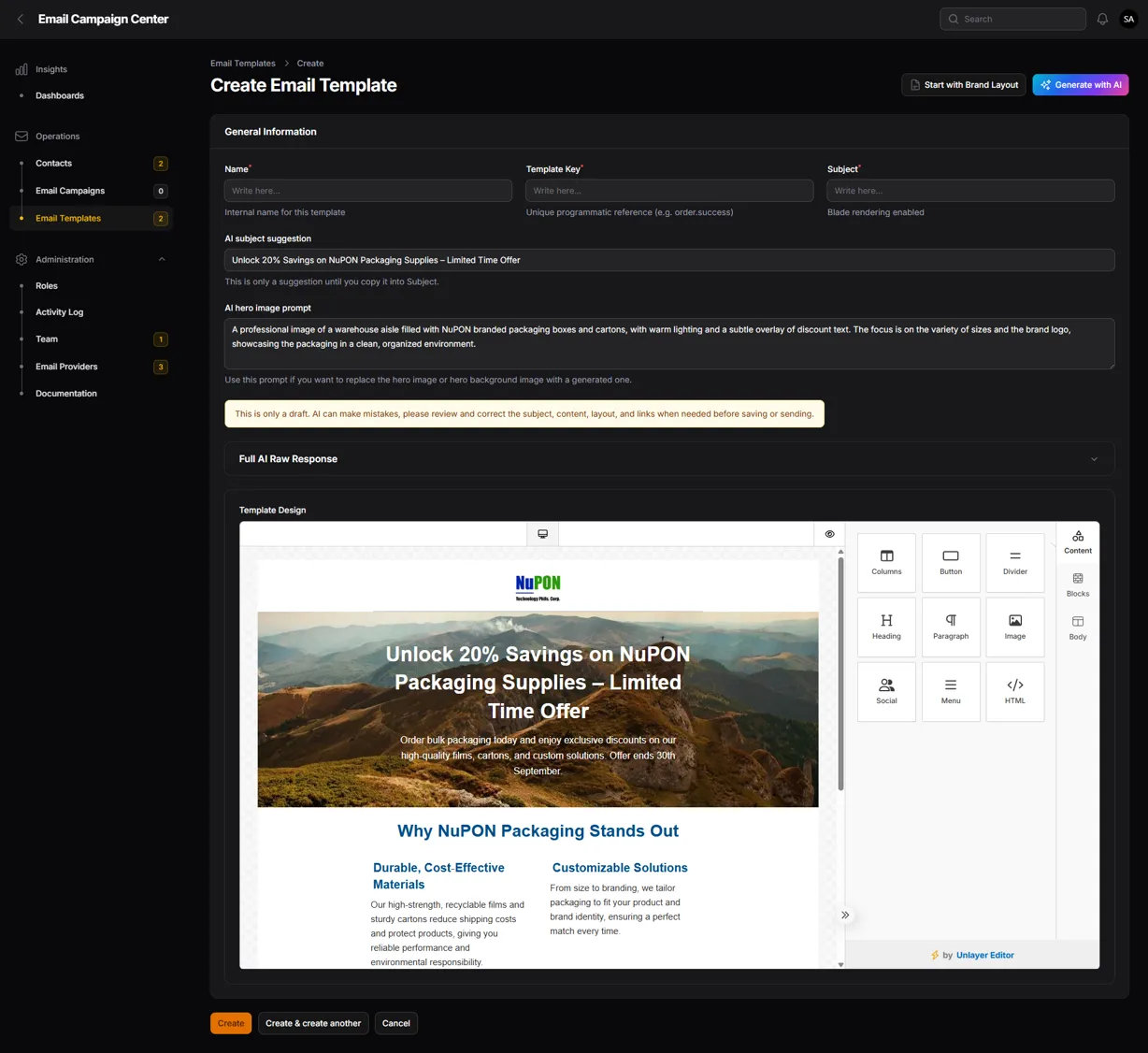Add an HTML content block
The image size is (1148, 1053).
coord(1015,691)
